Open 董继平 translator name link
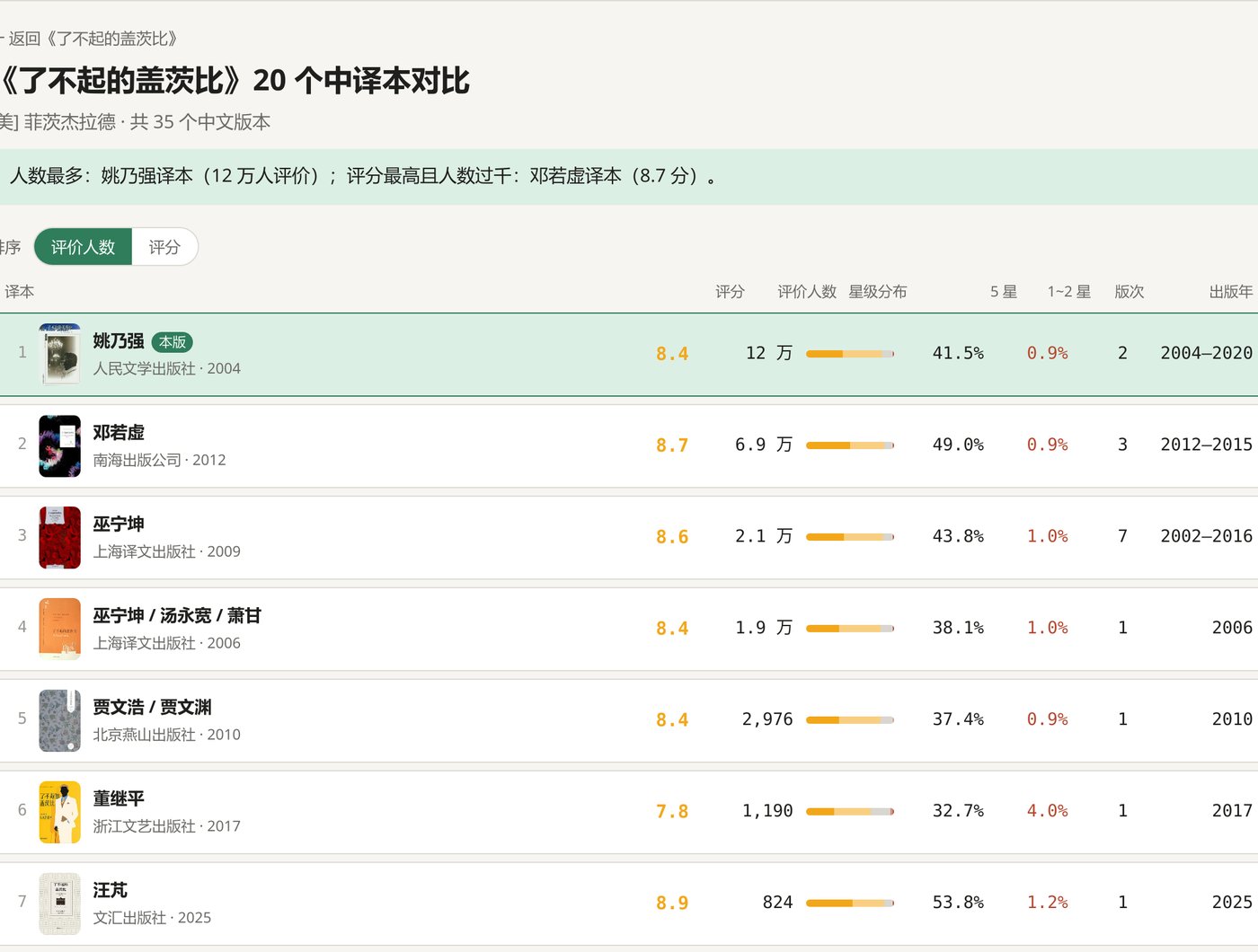The image size is (1258, 952). click(119, 799)
